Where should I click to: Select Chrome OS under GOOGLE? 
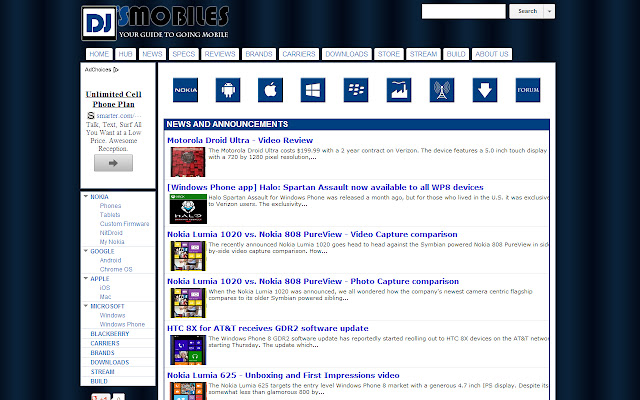116,269
